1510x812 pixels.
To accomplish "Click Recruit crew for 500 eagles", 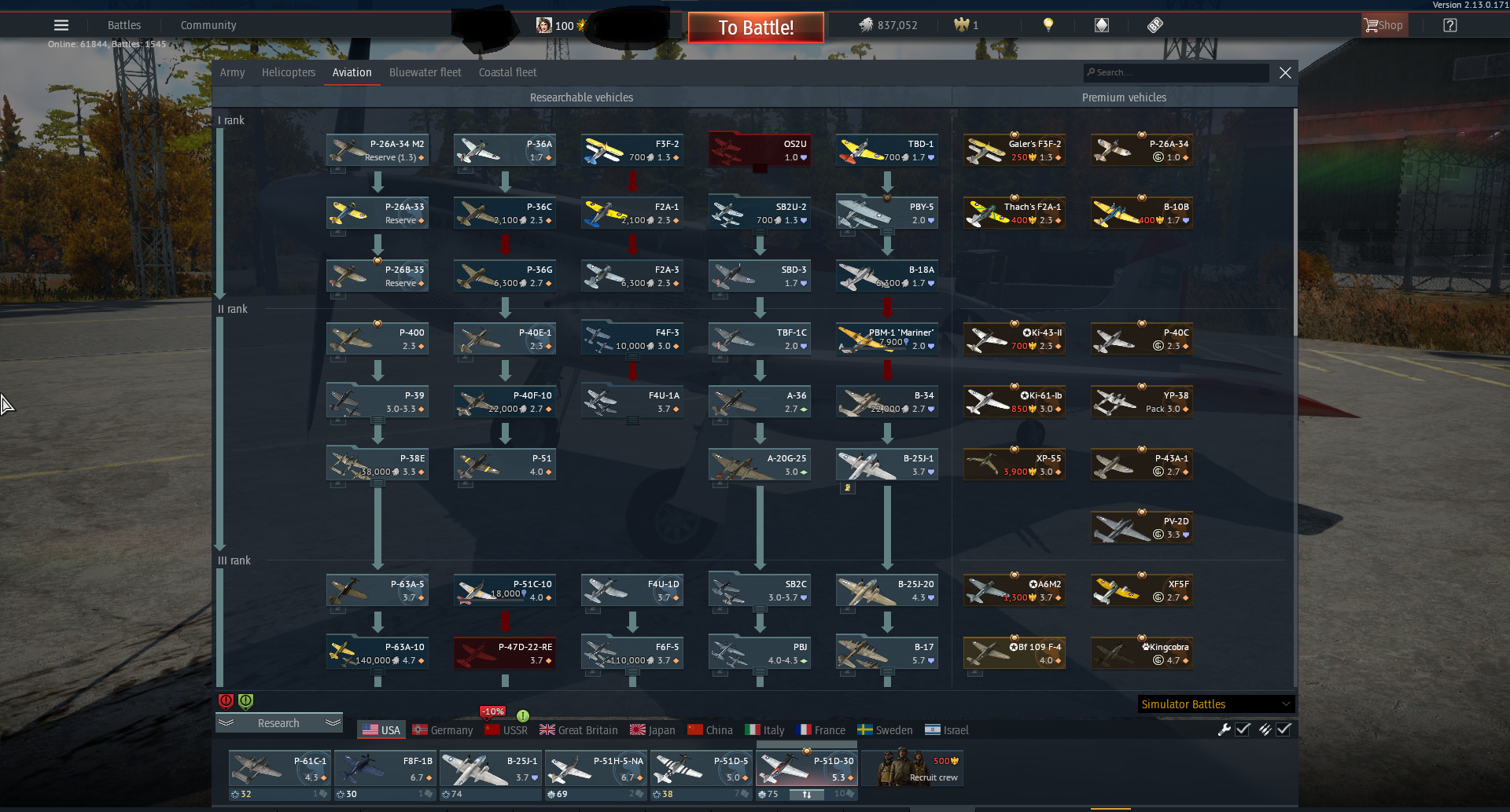I will tap(912, 768).
